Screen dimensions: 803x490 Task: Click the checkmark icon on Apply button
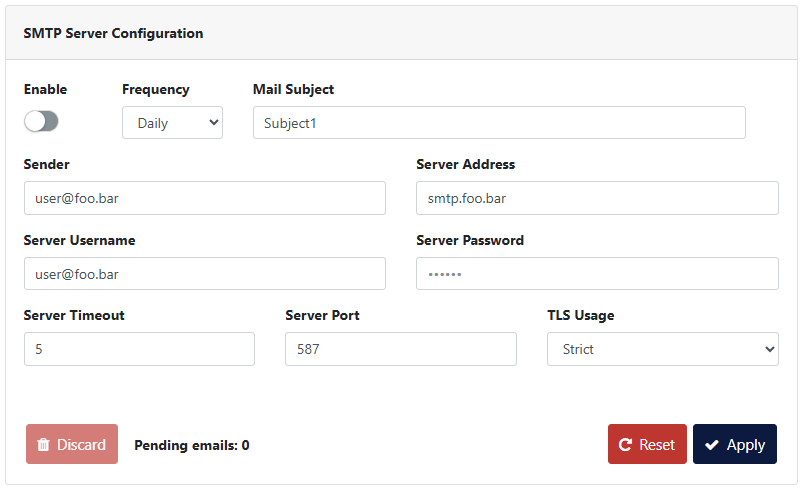(x=712, y=445)
